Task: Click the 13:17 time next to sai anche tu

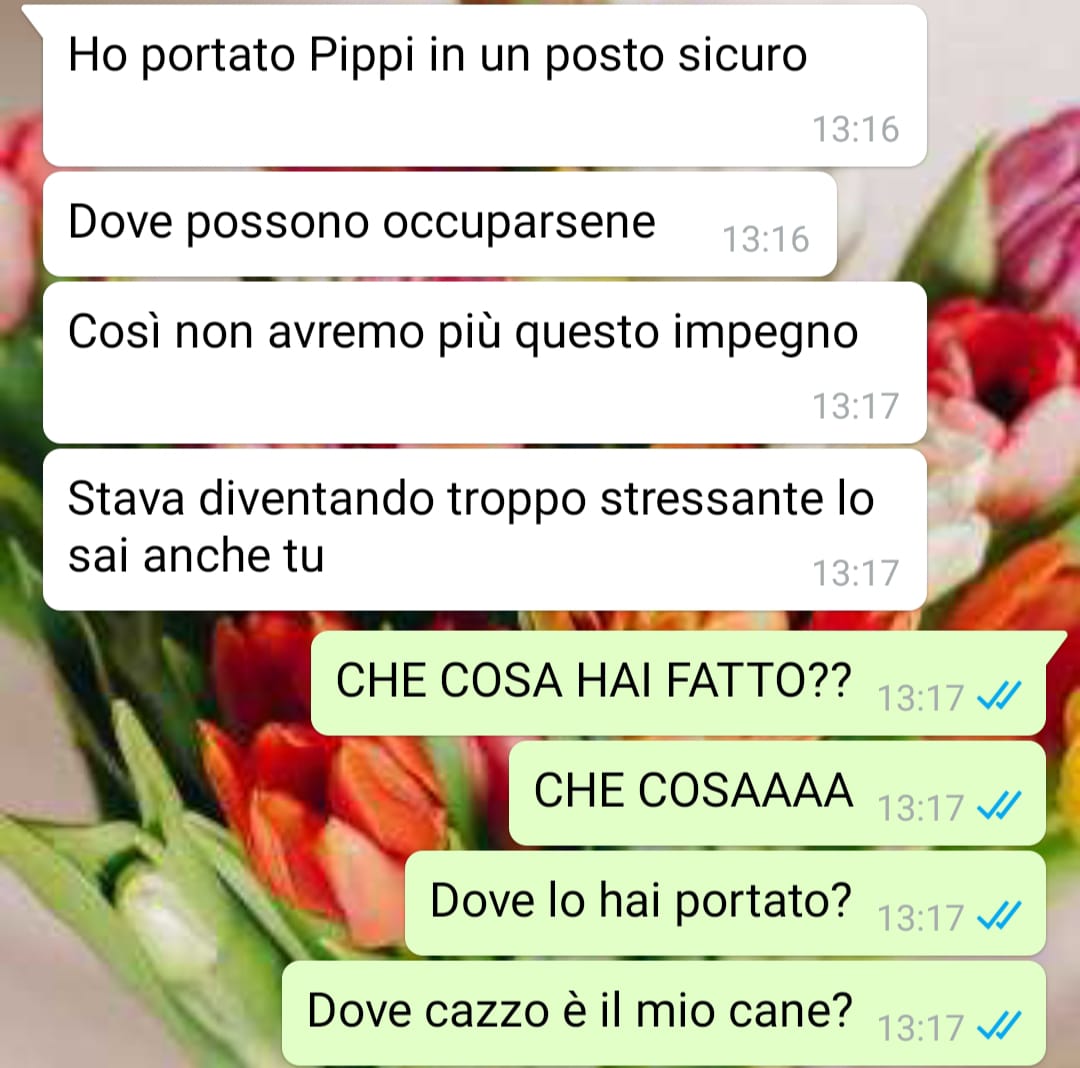Action: [x=855, y=573]
